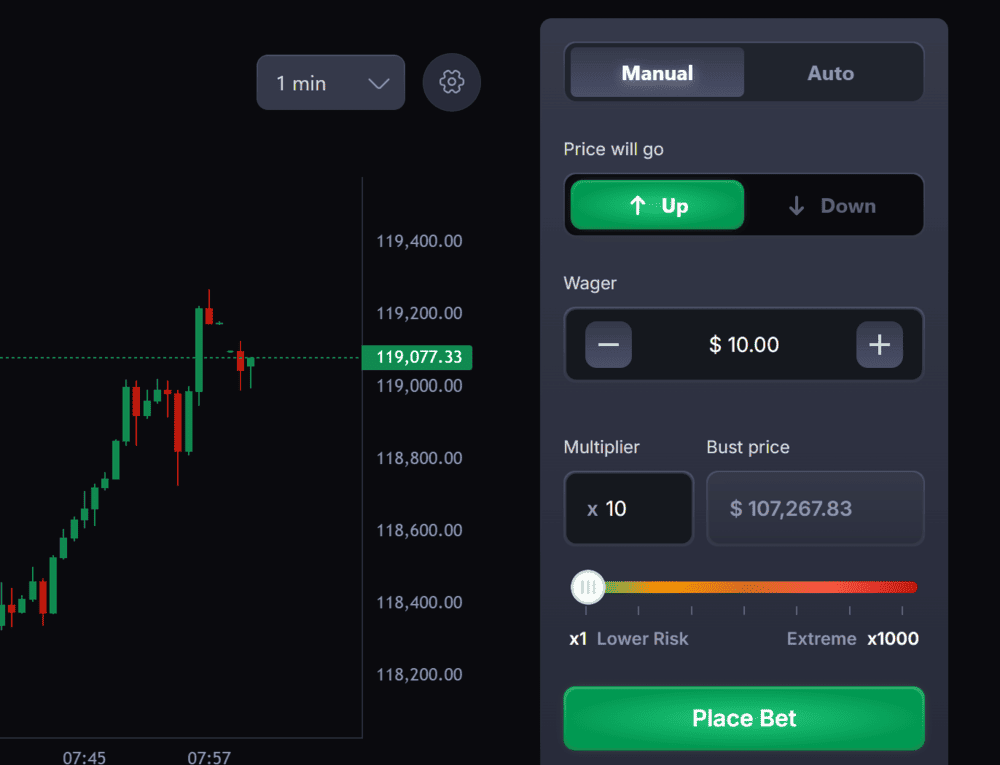Image resolution: width=1000 pixels, height=765 pixels.
Task: Click the Bust price field
Action: (x=814, y=509)
